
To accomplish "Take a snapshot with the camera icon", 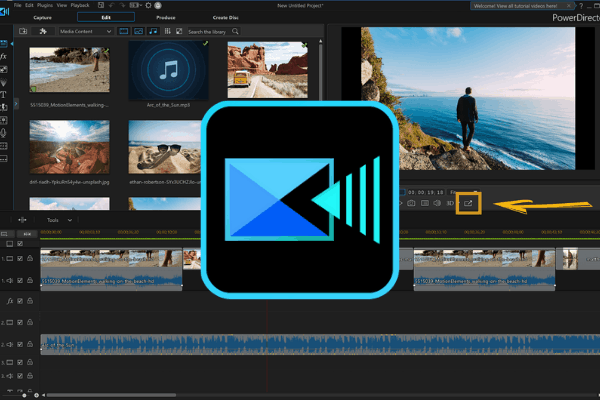I will (411, 203).
